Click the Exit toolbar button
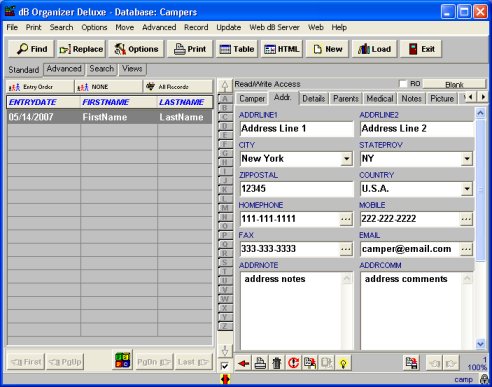 coord(421,49)
